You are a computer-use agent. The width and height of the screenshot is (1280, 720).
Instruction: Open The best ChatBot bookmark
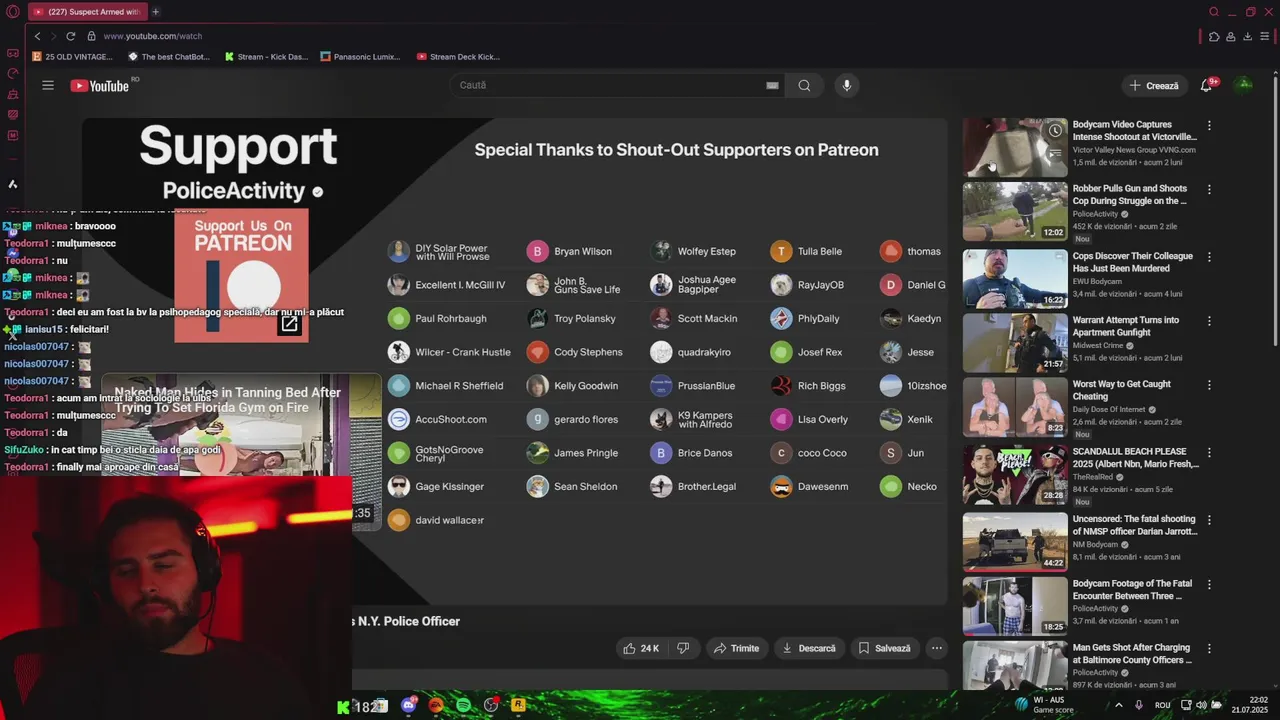[169, 57]
